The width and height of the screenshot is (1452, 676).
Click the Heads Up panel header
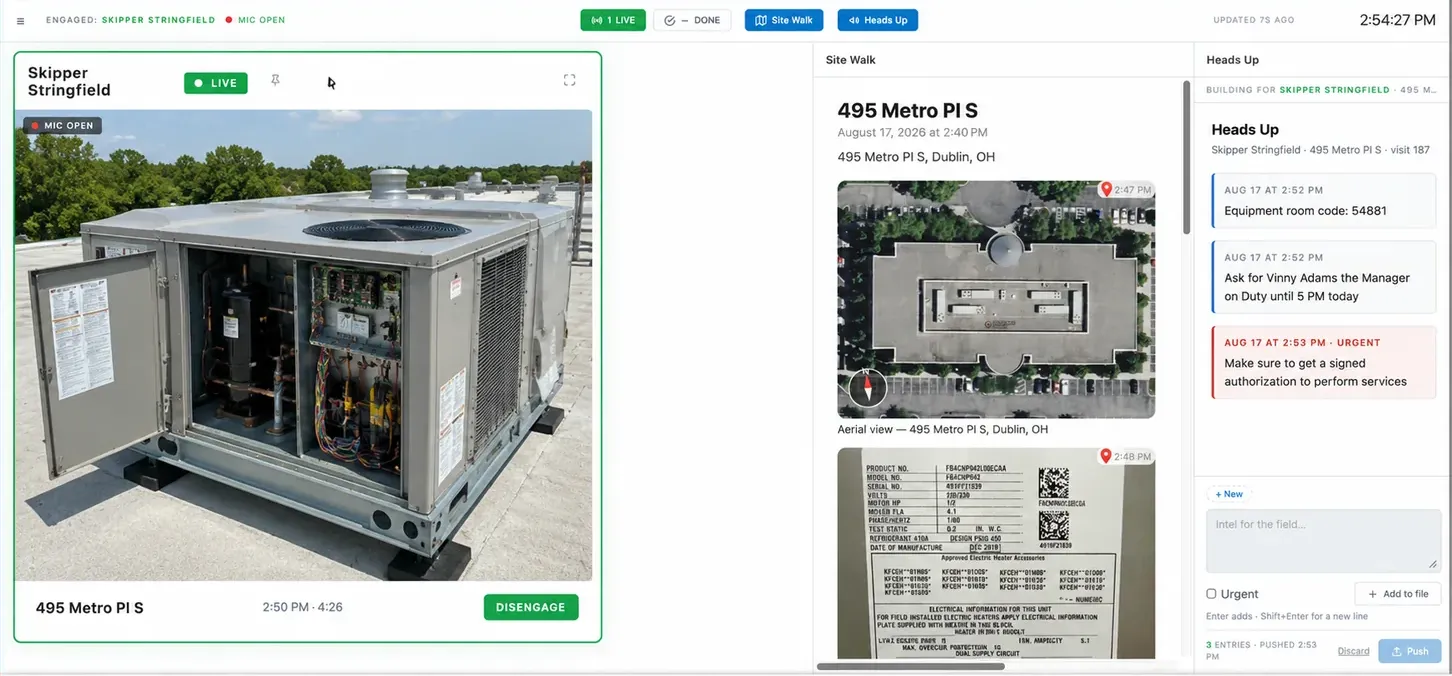pos(1232,60)
